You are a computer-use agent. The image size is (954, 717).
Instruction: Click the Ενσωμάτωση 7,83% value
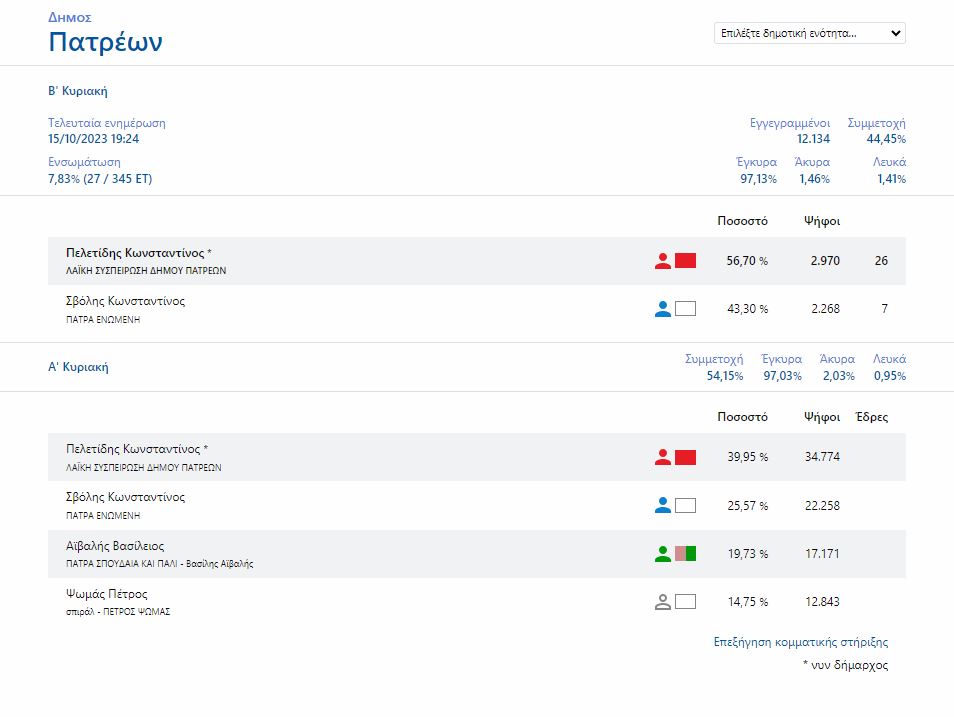coord(100,179)
